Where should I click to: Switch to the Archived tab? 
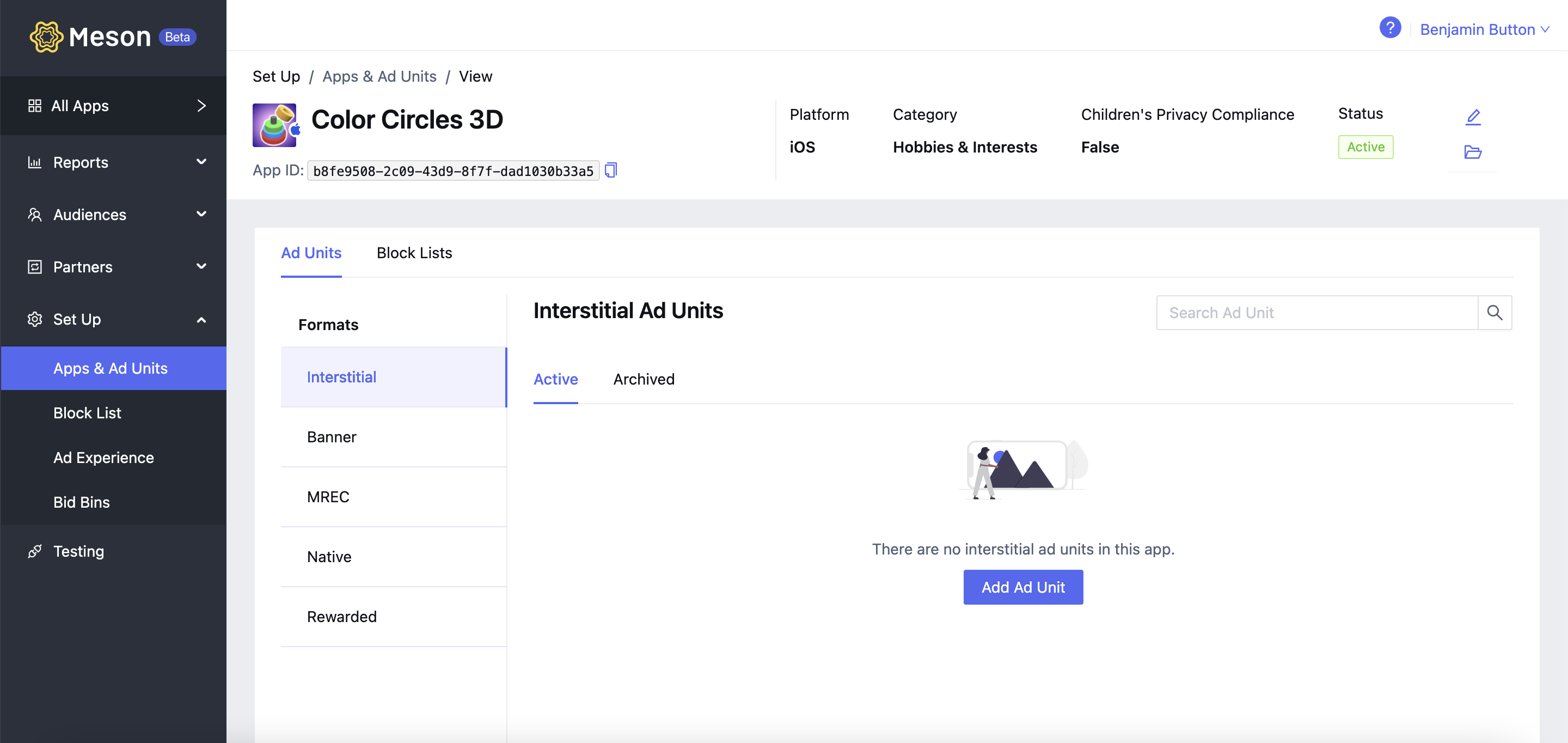(x=644, y=380)
